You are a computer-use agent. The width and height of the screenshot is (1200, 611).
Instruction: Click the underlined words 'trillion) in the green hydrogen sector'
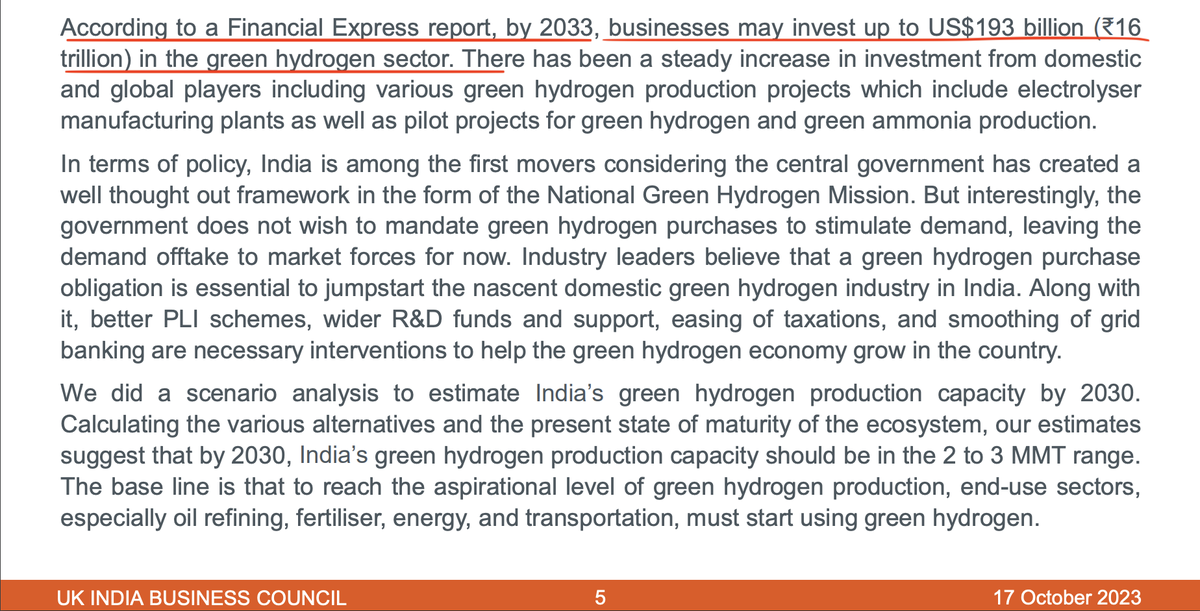click(x=257, y=59)
